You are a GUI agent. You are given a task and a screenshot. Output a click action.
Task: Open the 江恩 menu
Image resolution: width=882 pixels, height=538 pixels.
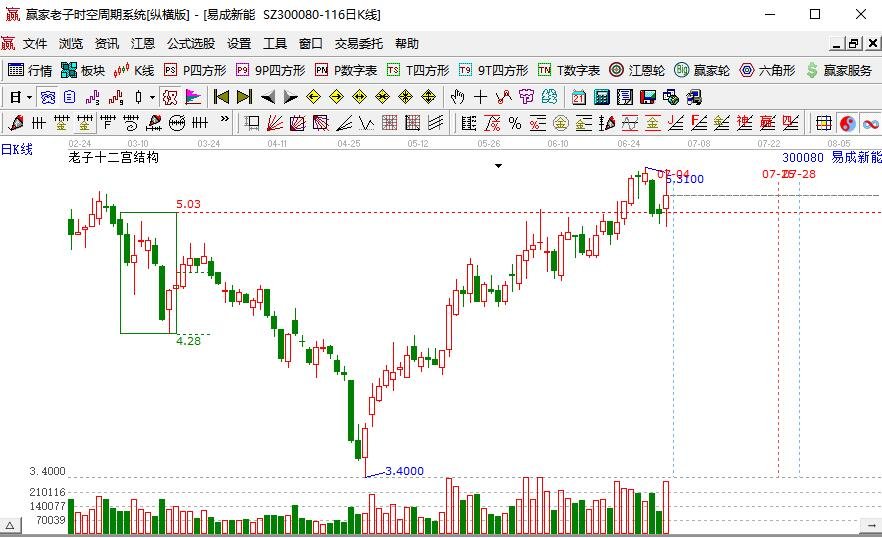click(x=143, y=43)
